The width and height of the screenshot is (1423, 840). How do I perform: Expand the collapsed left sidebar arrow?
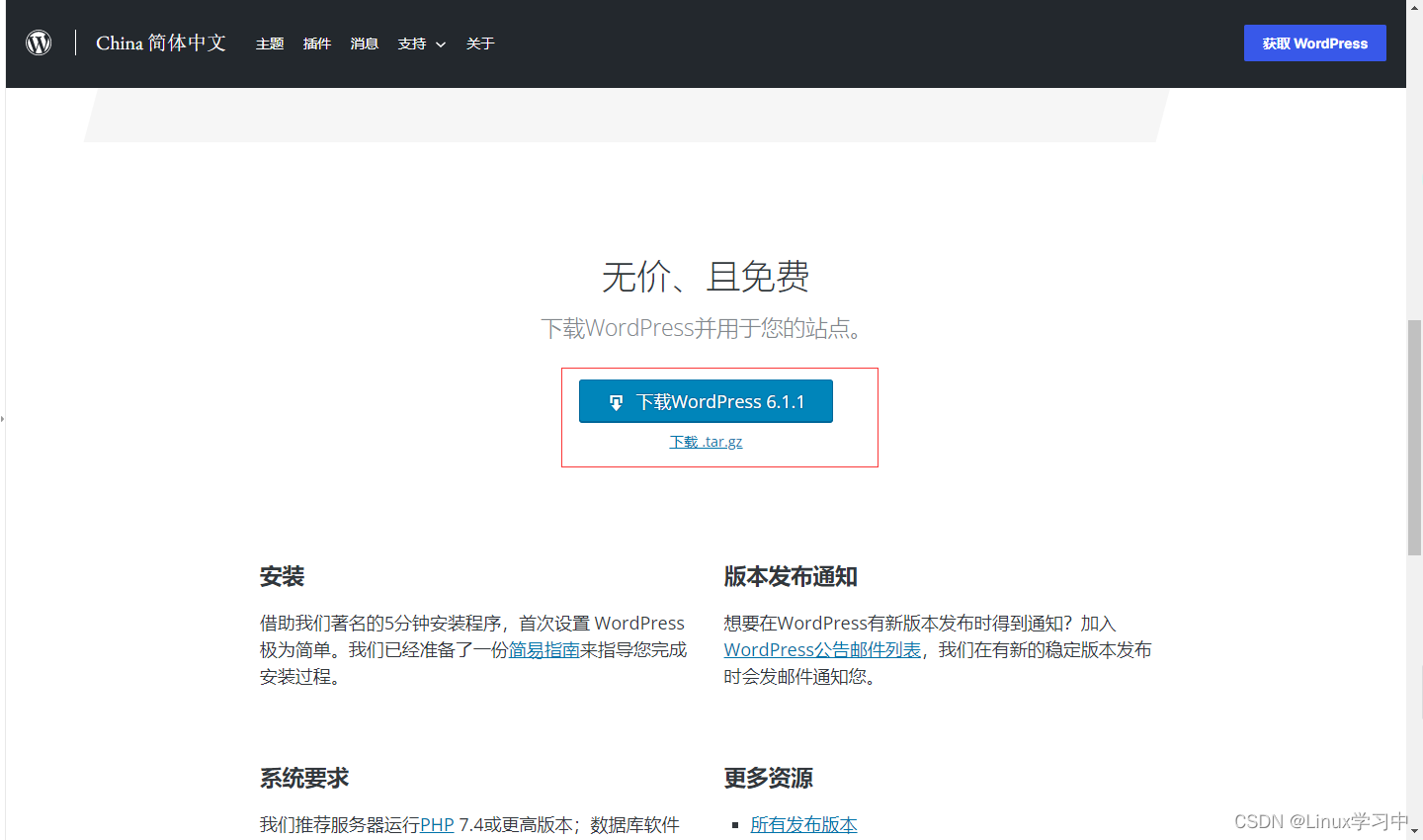tap(4, 418)
